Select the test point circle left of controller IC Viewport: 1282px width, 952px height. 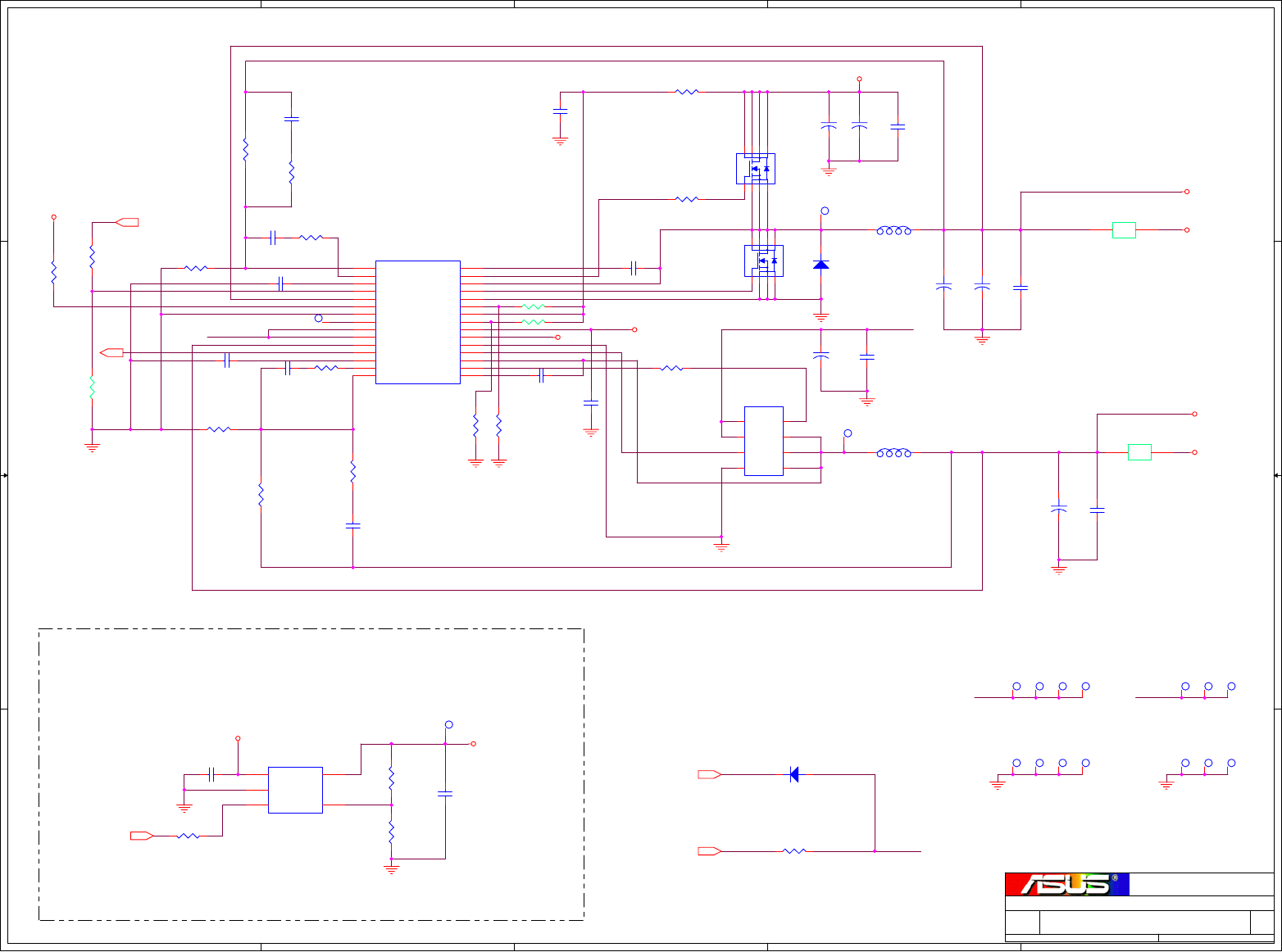click(319, 318)
